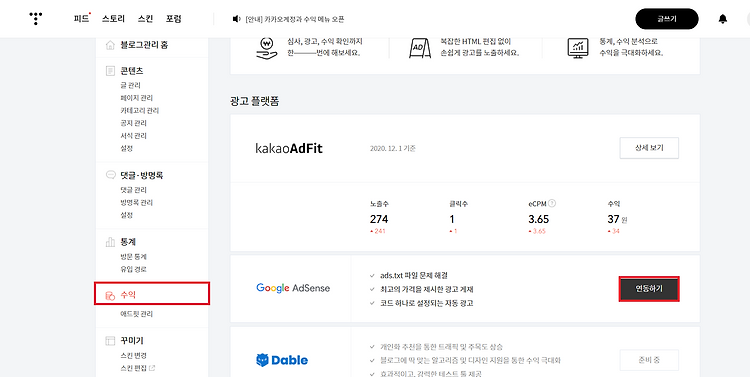
Task: Go to 블로그관리 홈 in sidebar
Action: click(x=144, y=45)
